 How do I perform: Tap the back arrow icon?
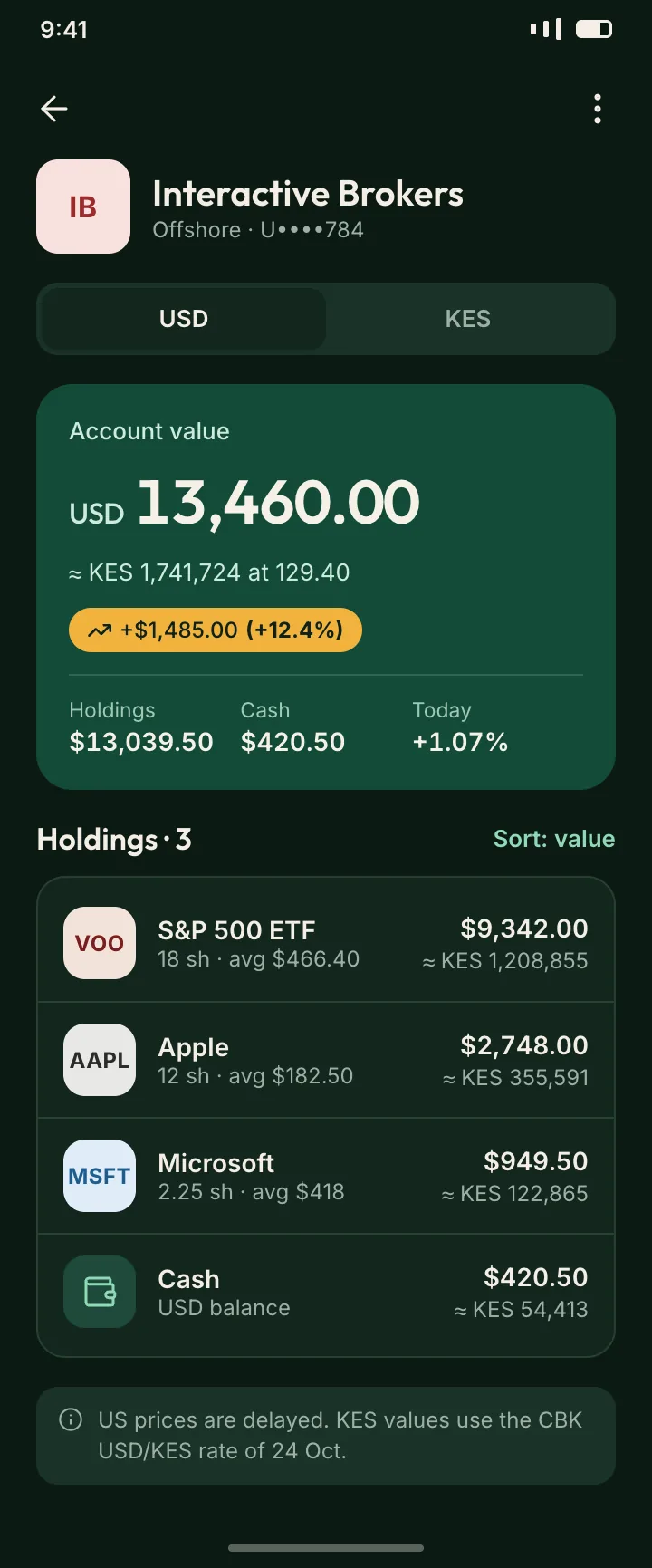tap(54, 109)
